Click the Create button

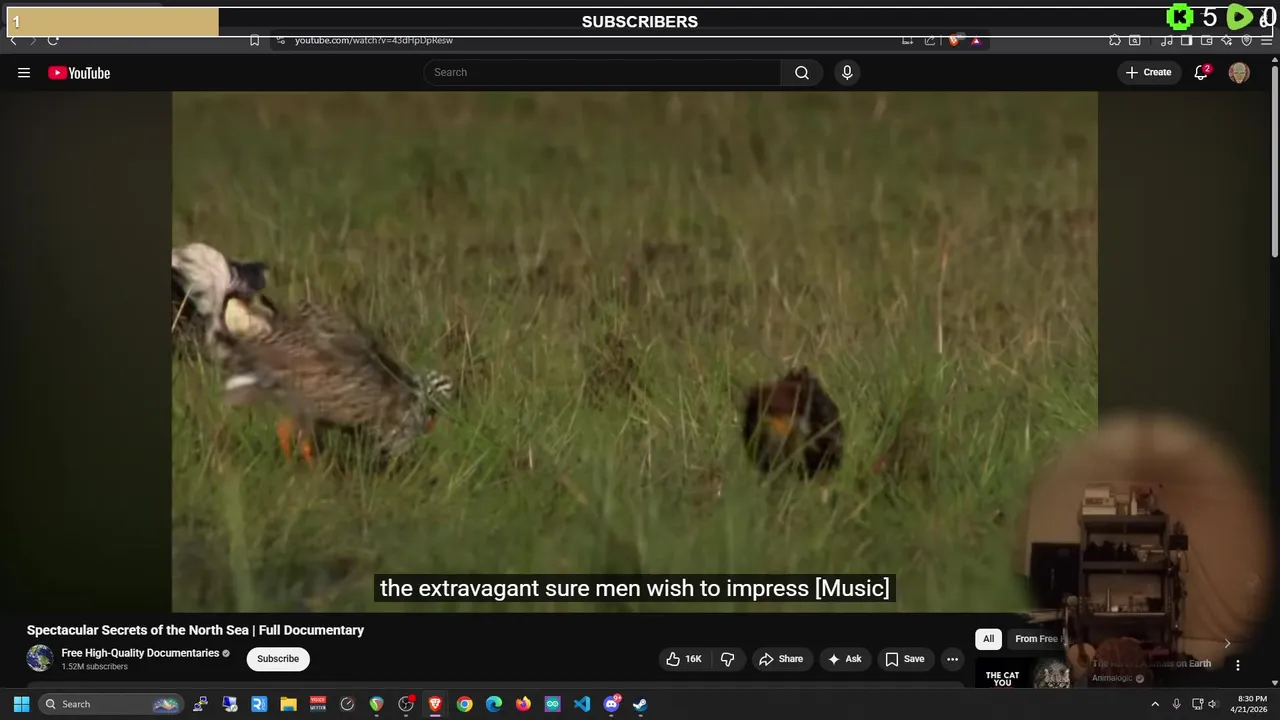click(1148, 72)
